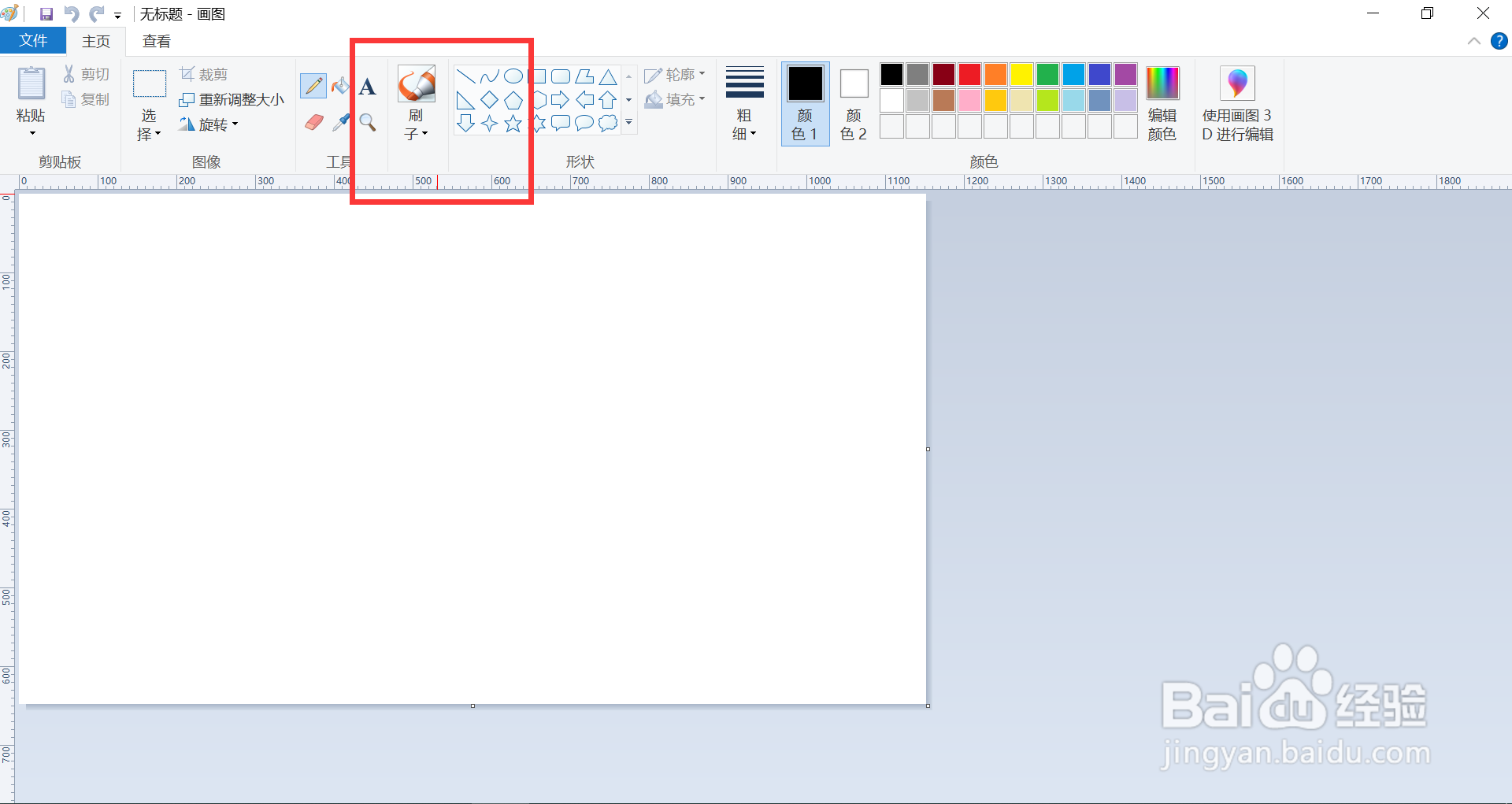1512x804 pixels.
Task: Collapse the ribbon with the chevron
Action: pyautogui.click(x=1474, y=41)
